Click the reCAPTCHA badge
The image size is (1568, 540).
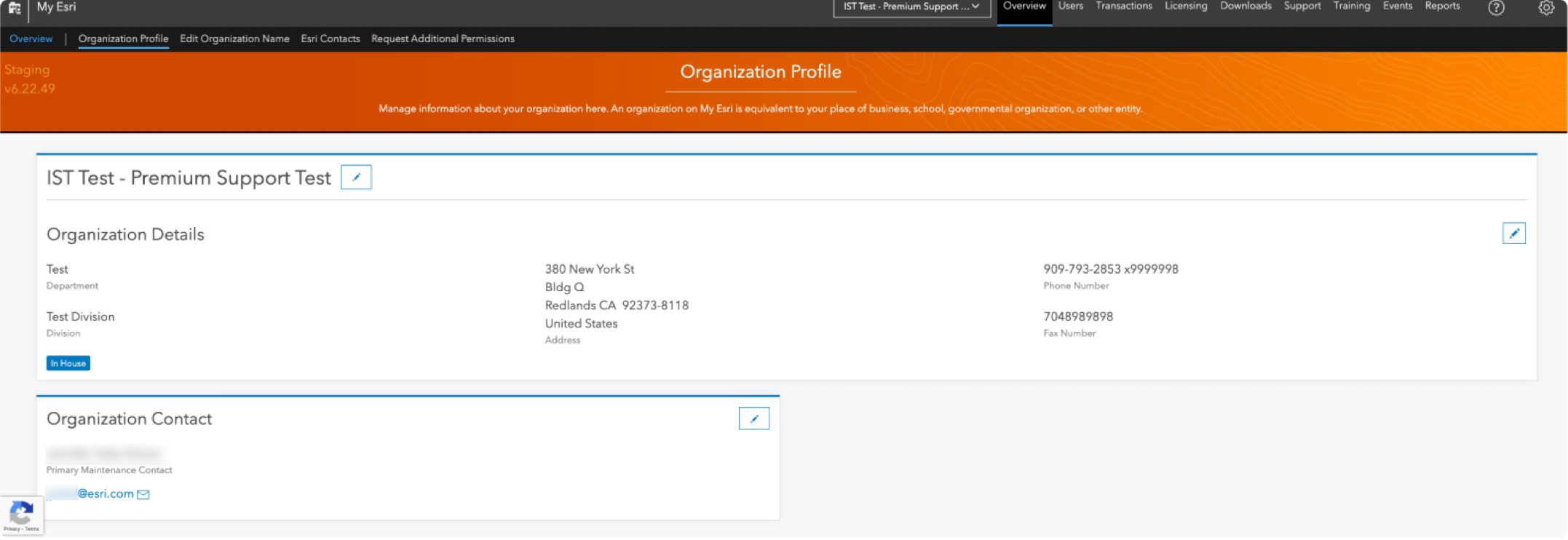click(22, 516)
